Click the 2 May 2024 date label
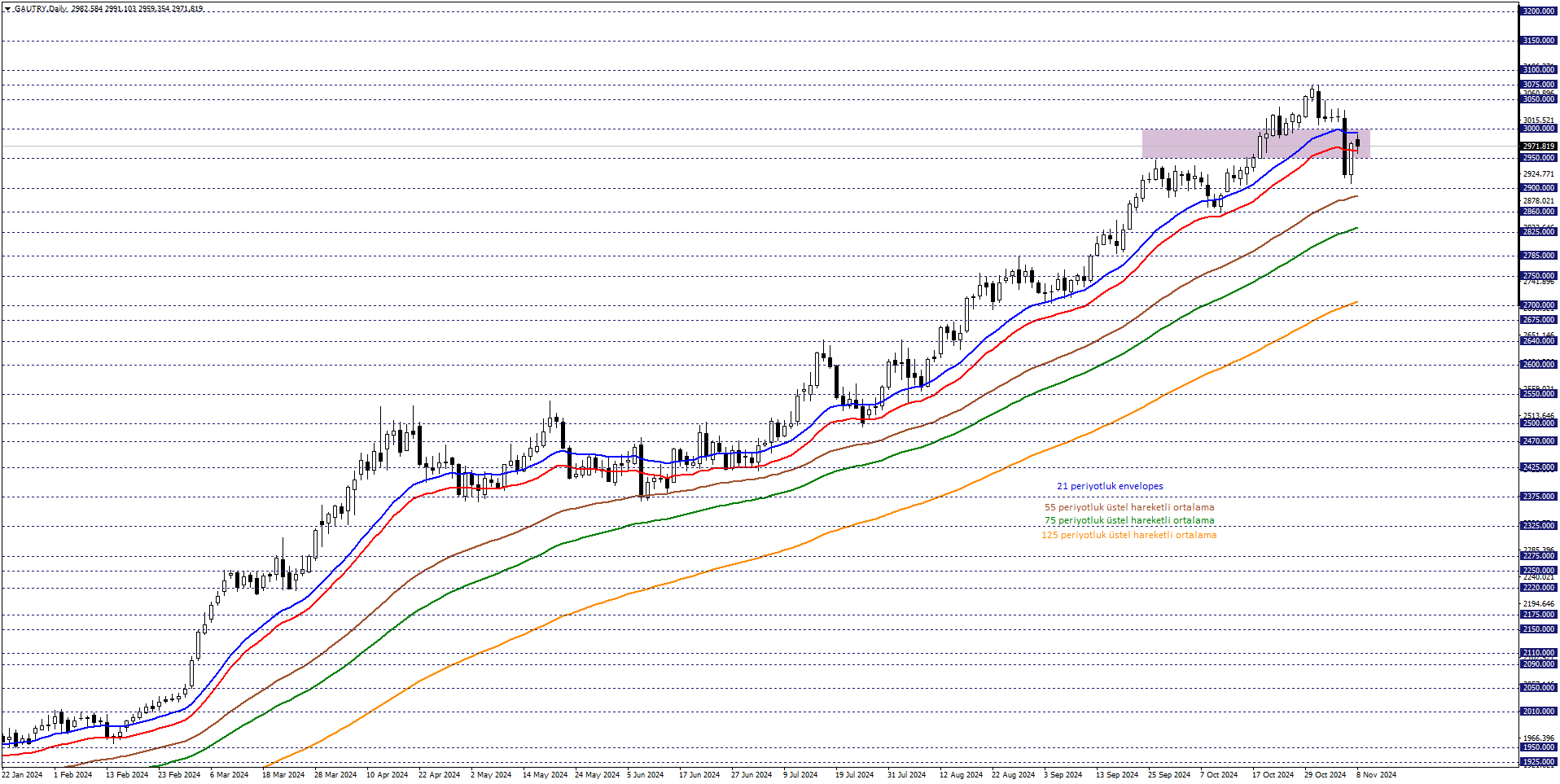 point(491,775)
